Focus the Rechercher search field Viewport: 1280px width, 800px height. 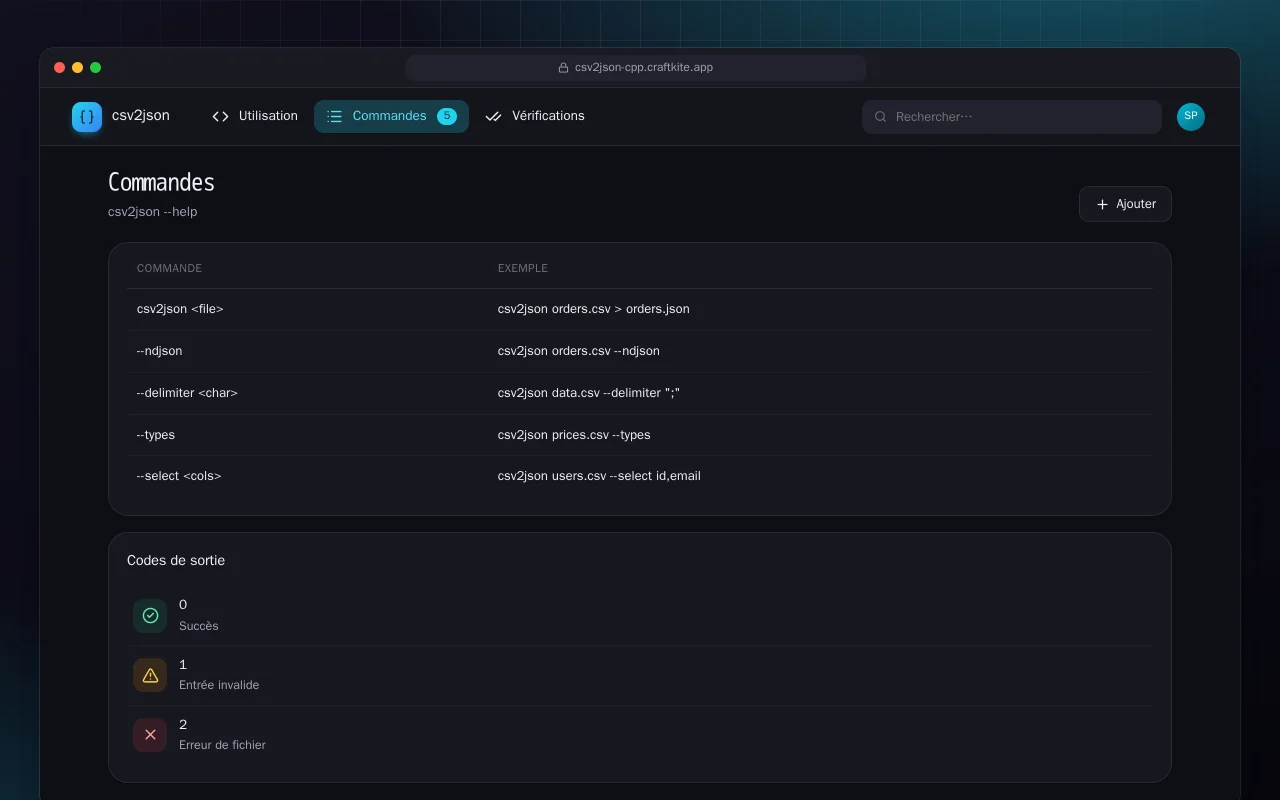coord(1012,117)
